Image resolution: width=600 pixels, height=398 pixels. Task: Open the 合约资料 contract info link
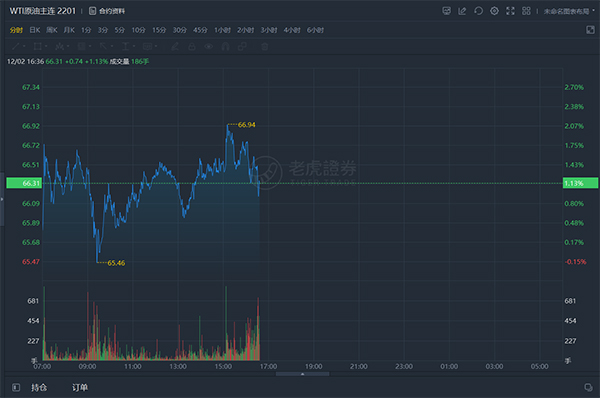pos(107,11)
